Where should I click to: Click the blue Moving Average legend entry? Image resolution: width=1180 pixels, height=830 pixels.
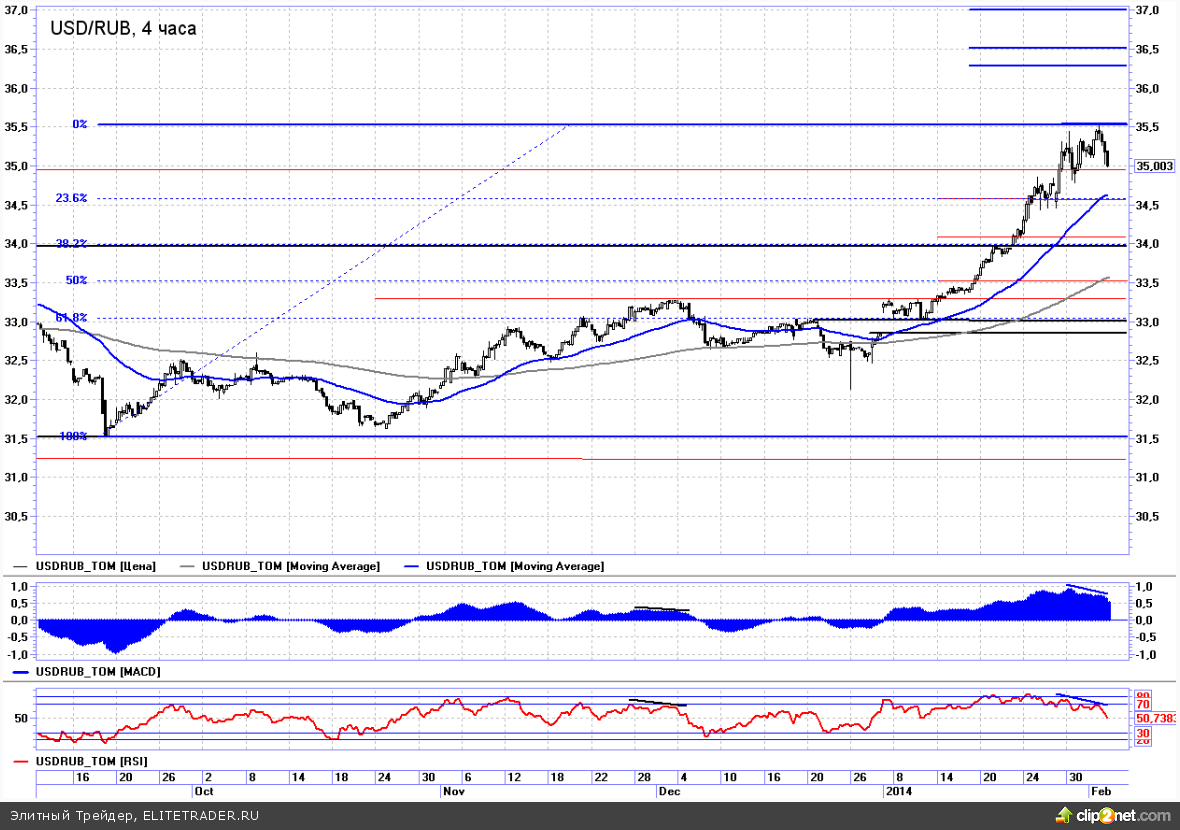coord(514,566)
